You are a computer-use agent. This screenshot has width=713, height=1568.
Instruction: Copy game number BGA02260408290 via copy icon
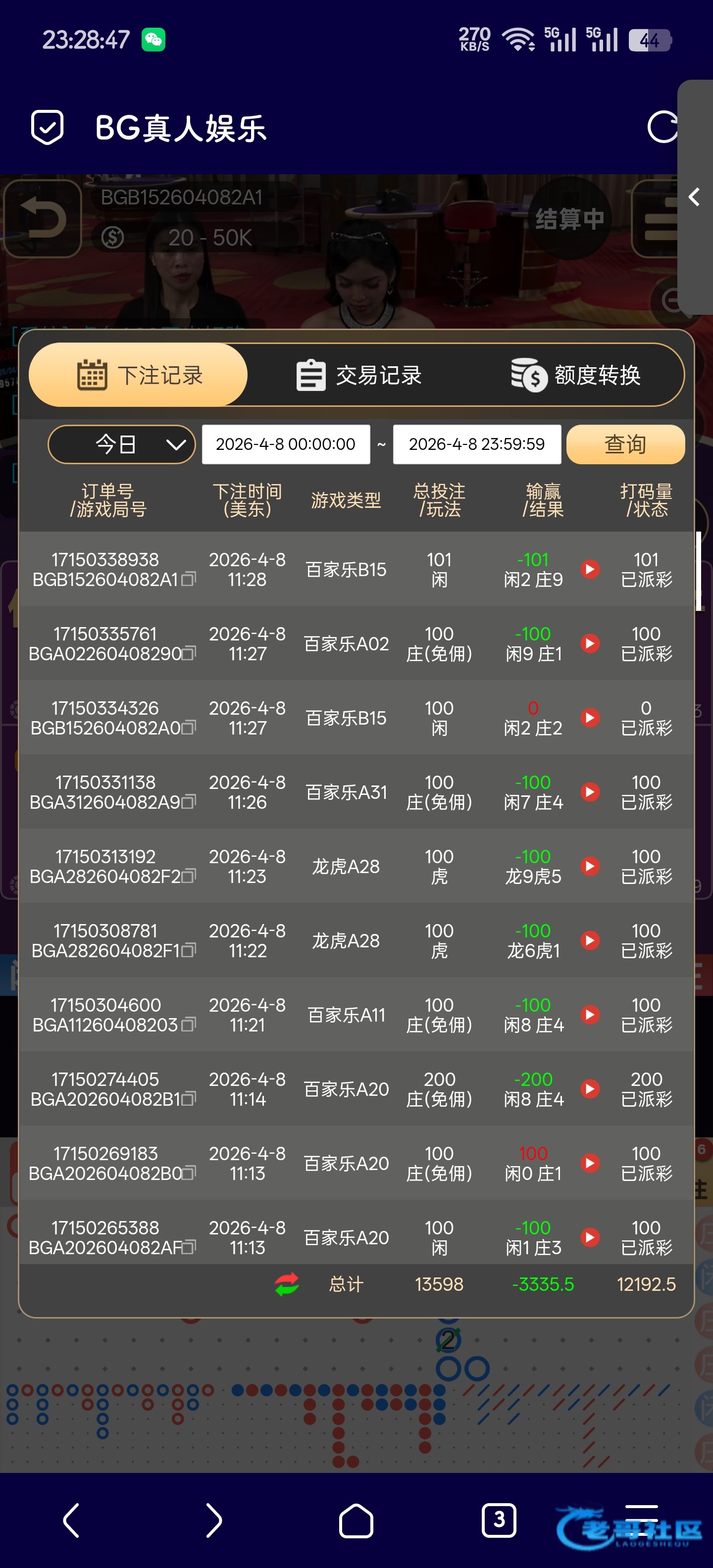pyautogui.click(x=189, y=654)
